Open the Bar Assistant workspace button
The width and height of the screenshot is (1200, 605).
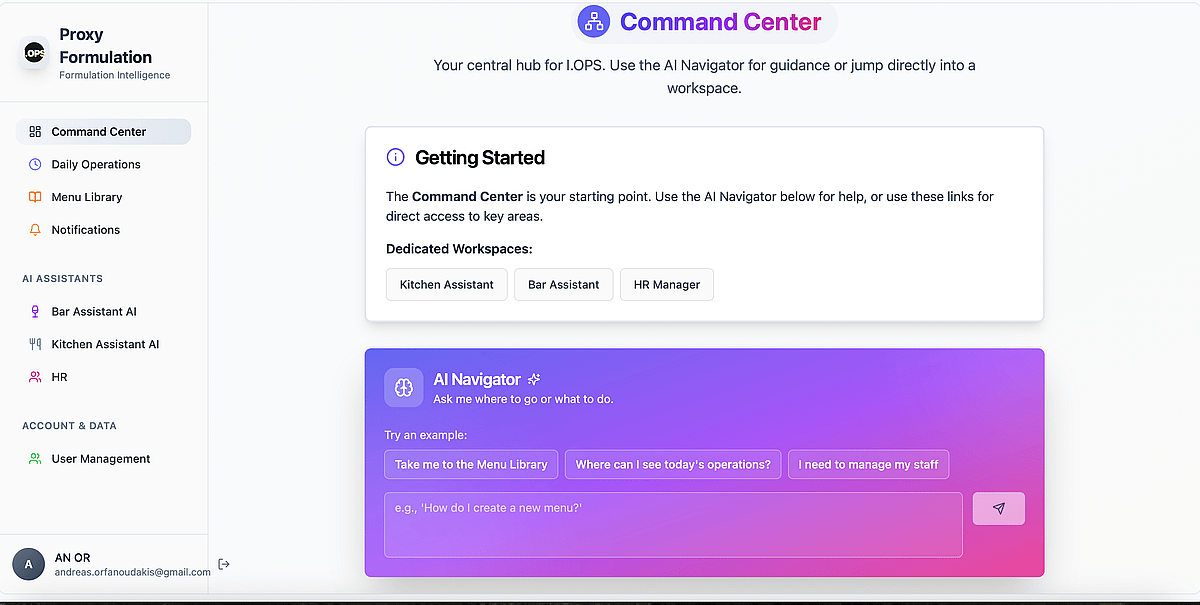563,284
